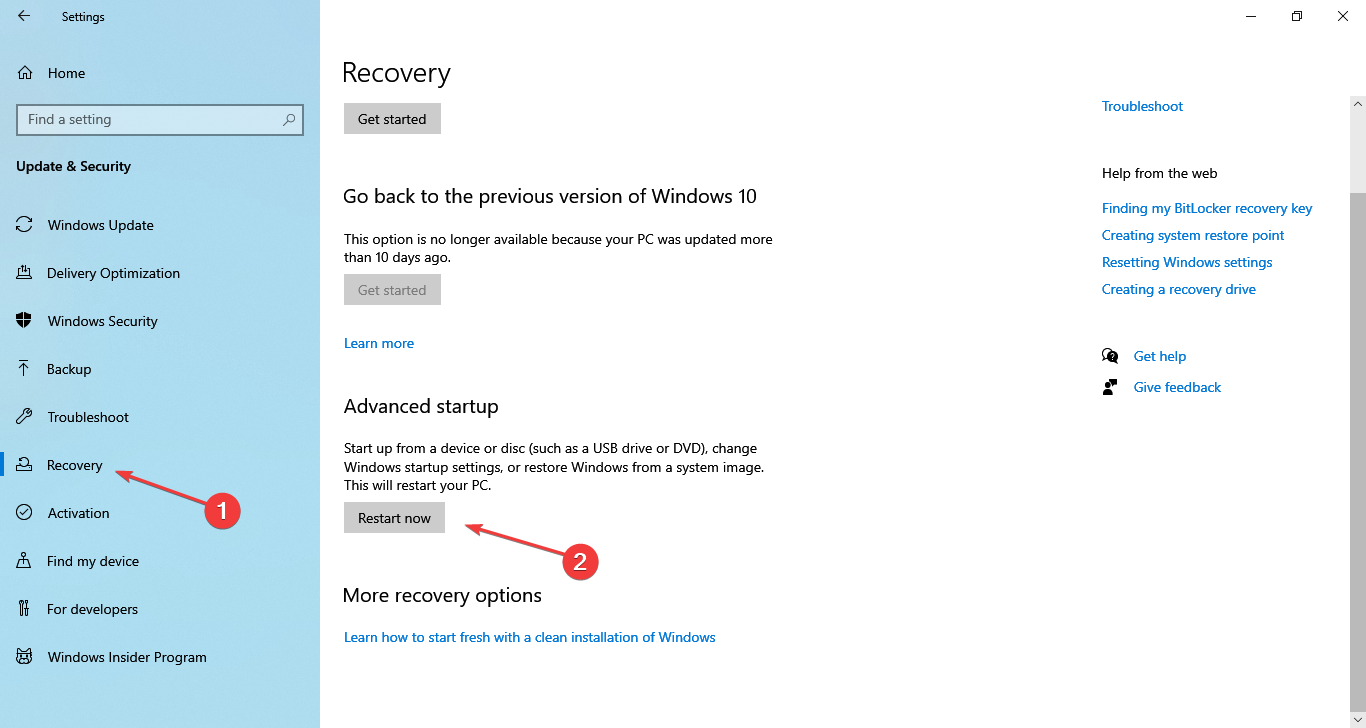Open the Troubleshoot wrench icon in sidebar
Viewport: 1366px width, 728px height.
(x=25, y=417)
